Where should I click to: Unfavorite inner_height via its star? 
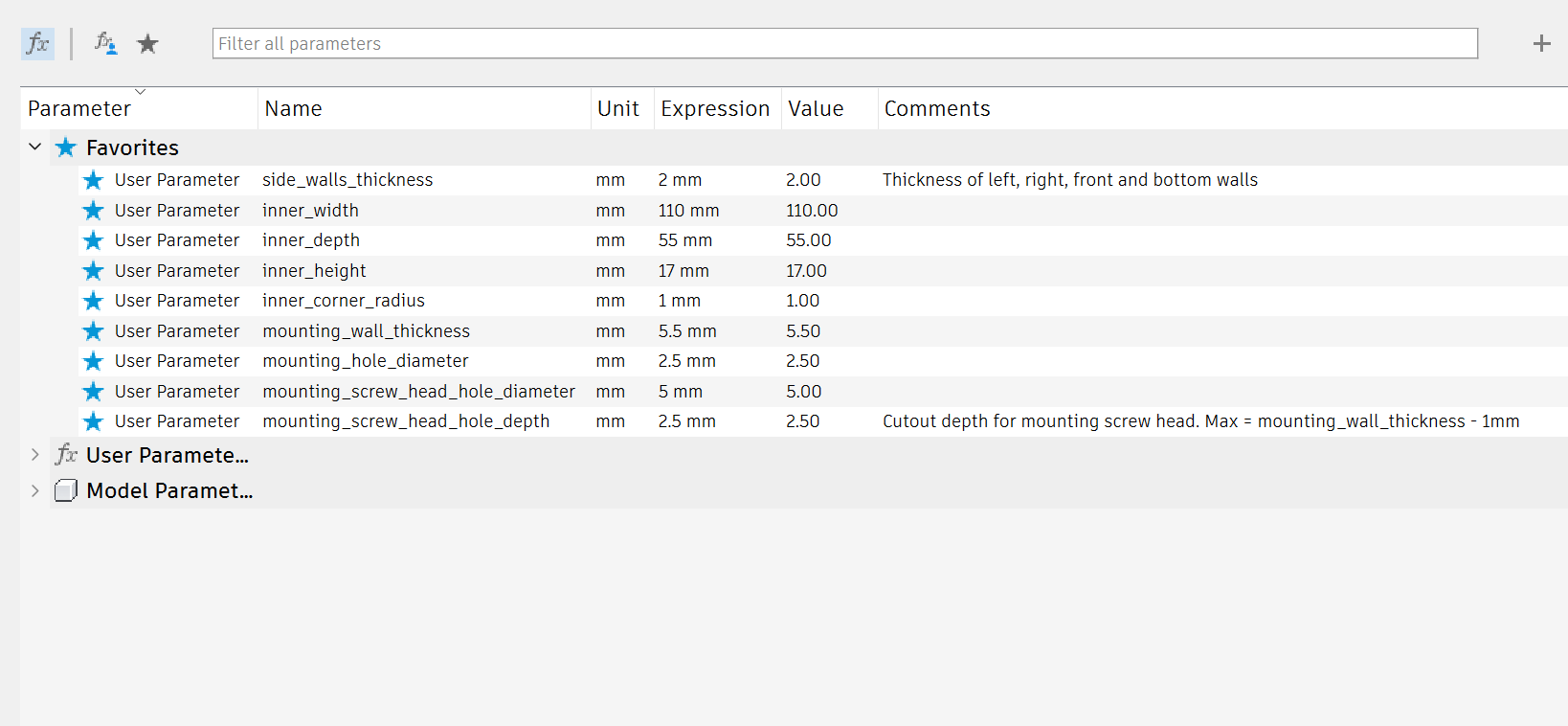pyautogui.click(x=93, y=270)
